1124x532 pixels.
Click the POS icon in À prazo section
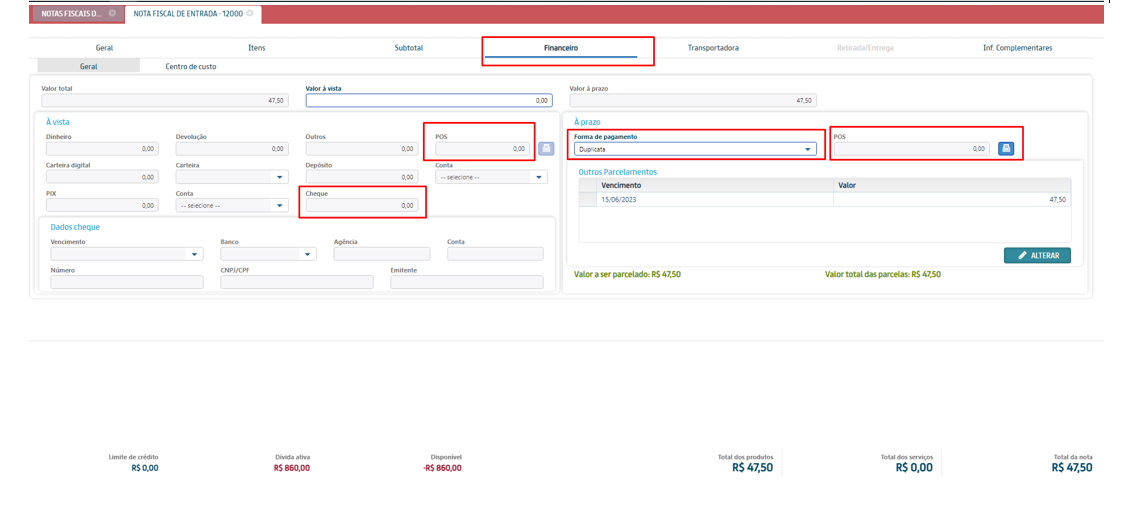tap(1006, 149)
